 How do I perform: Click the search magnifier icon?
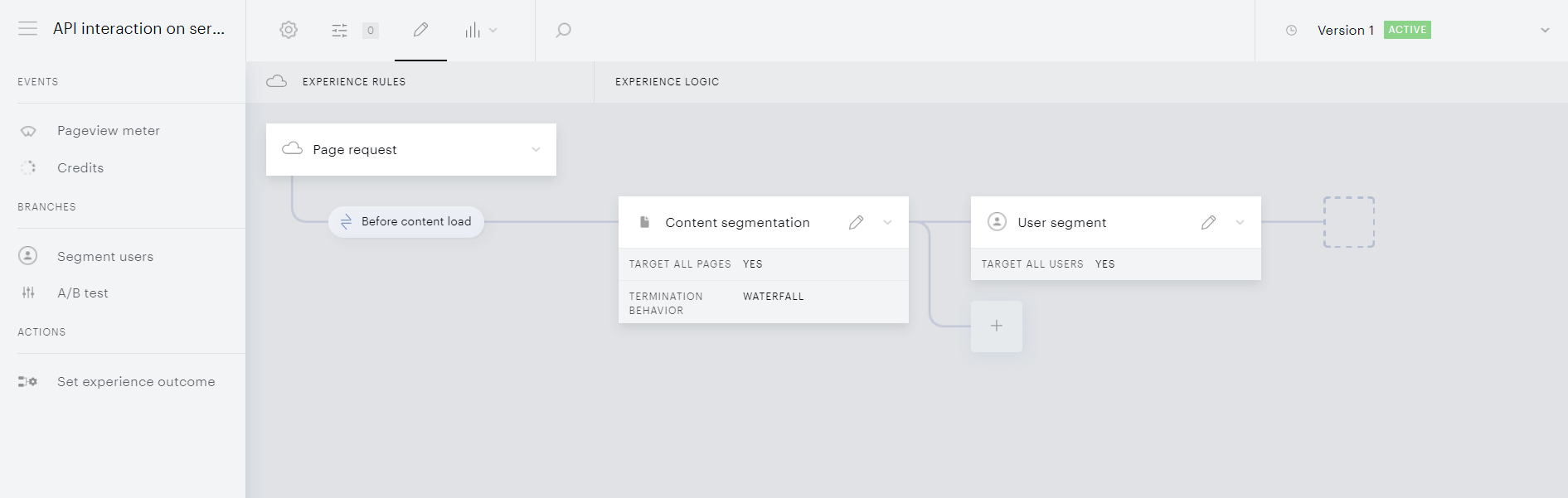563,31
